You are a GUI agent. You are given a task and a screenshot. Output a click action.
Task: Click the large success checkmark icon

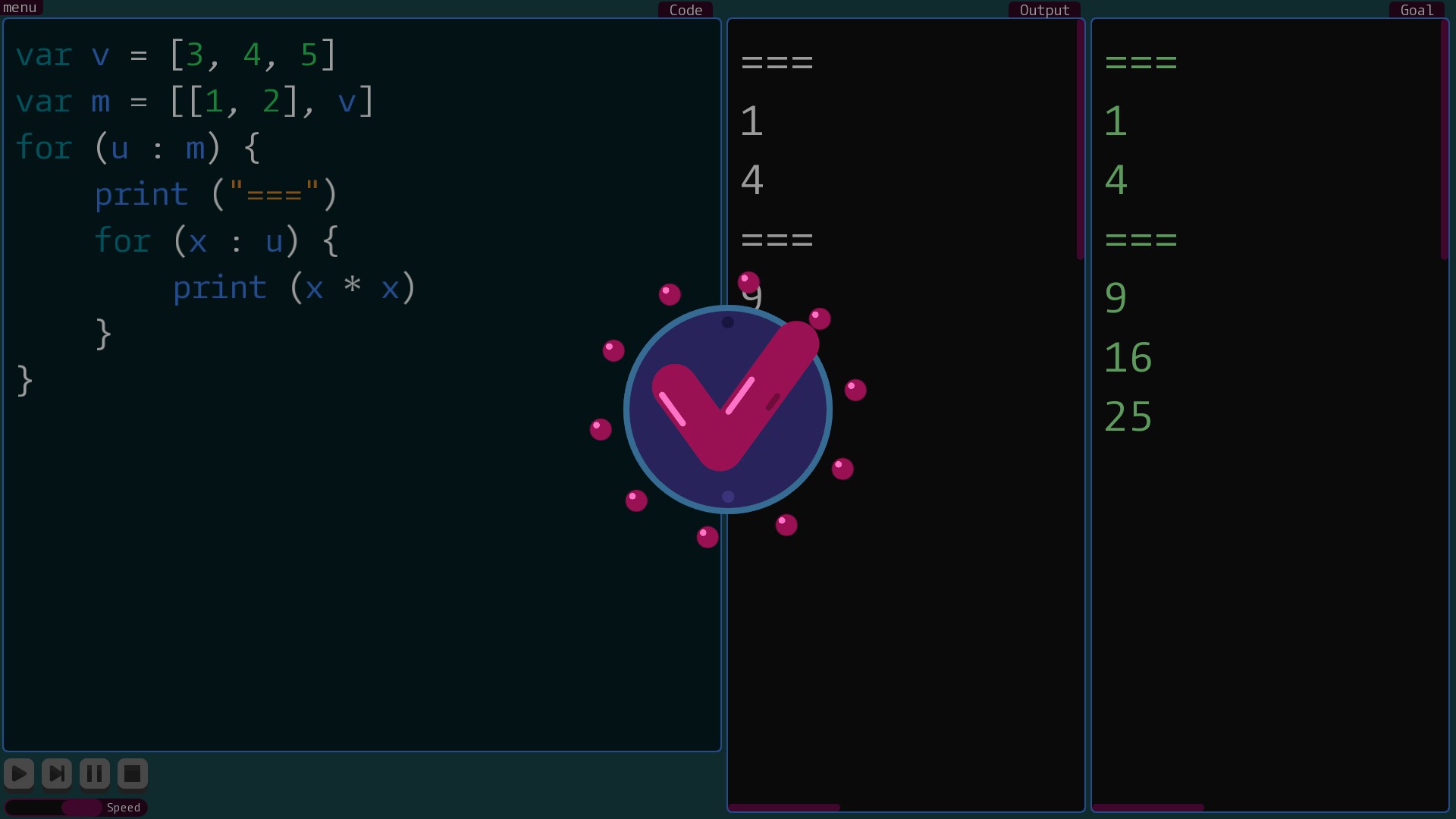[728, 409]
